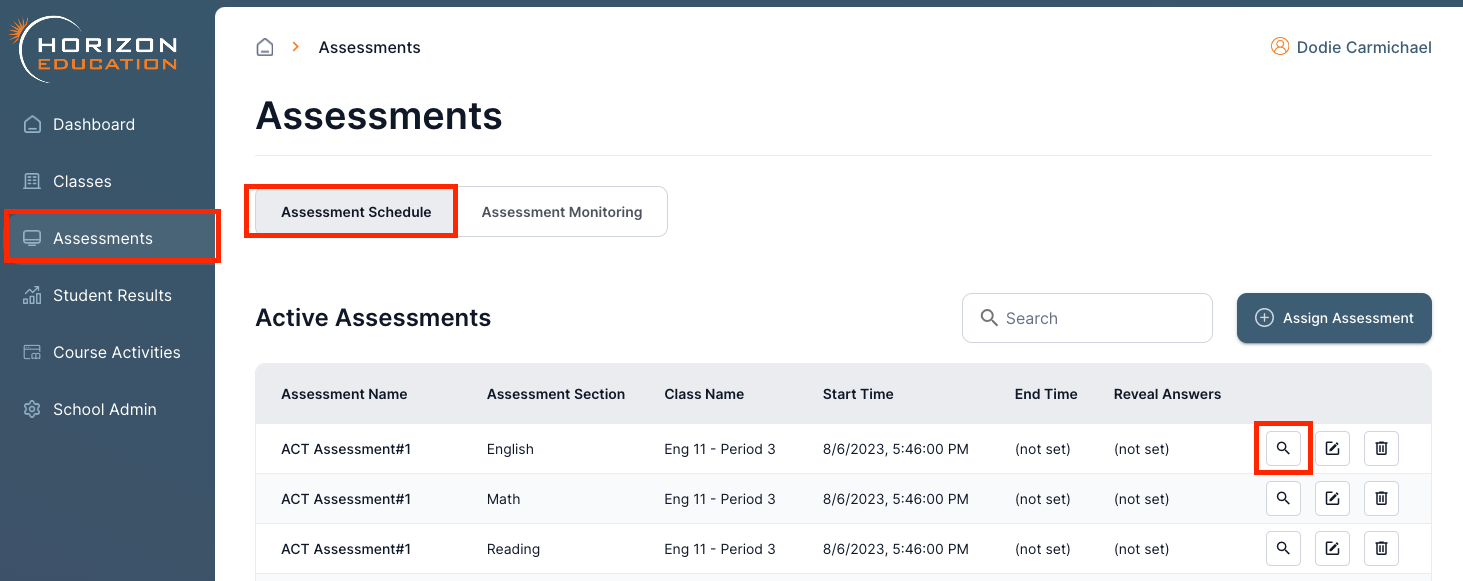1463x581 pixels.
Task: Click the home breadcrumb icon
Action: [265, 47]
